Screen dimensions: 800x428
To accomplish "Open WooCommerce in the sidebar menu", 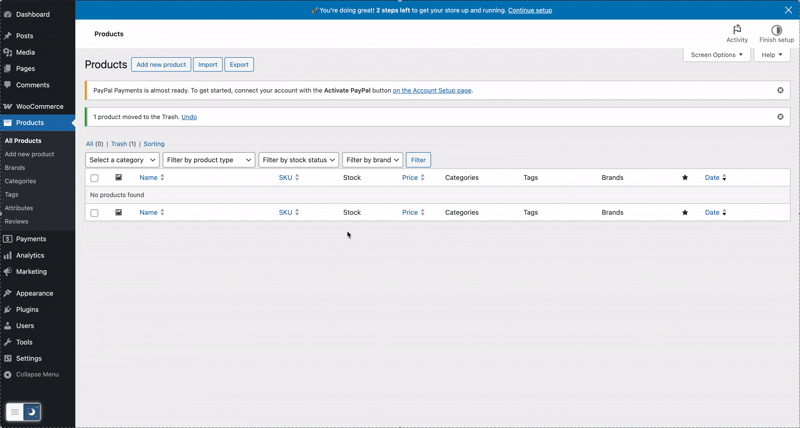I will 39,106.
